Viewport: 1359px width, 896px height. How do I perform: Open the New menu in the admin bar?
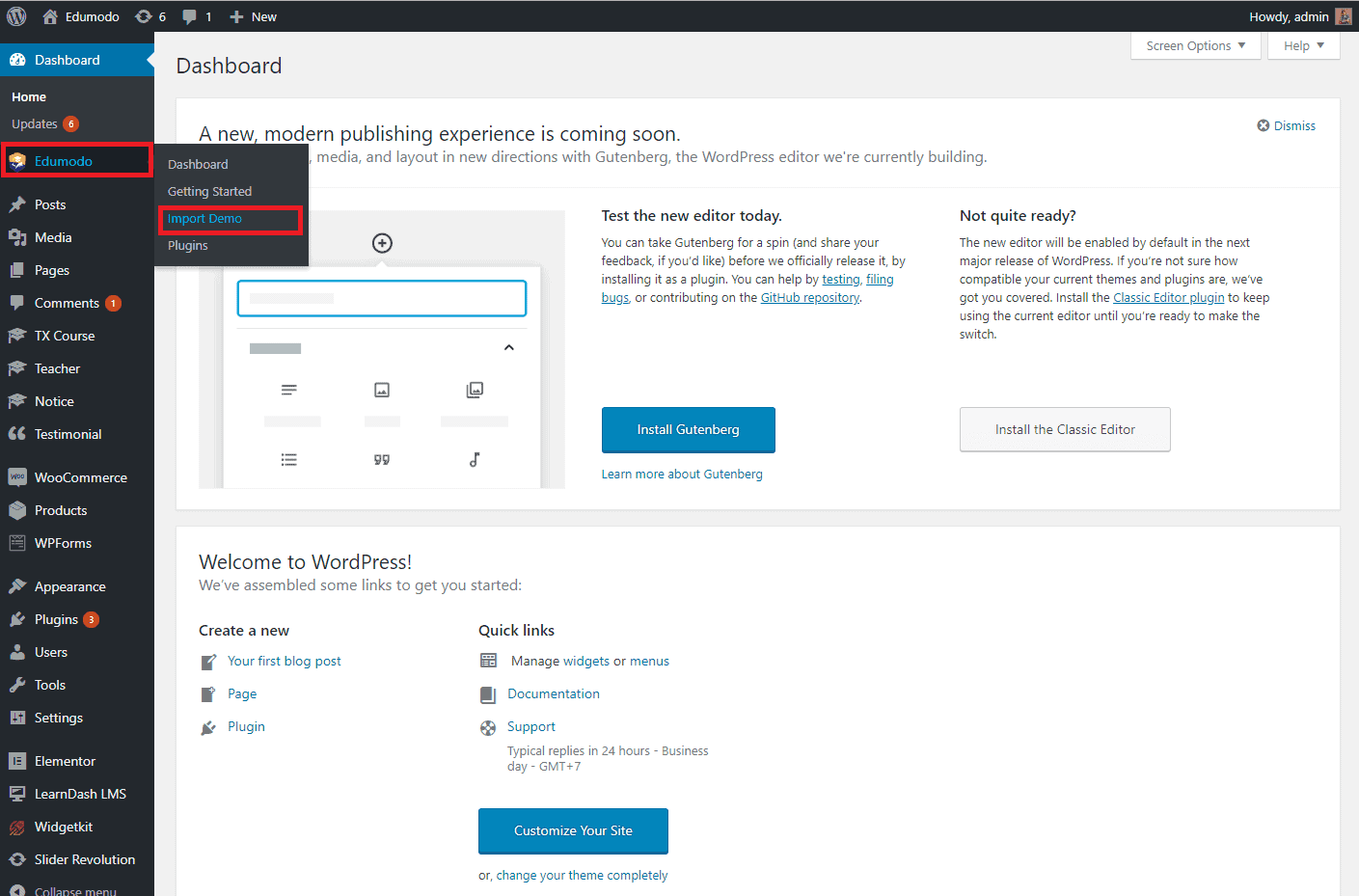coord(253,15)
